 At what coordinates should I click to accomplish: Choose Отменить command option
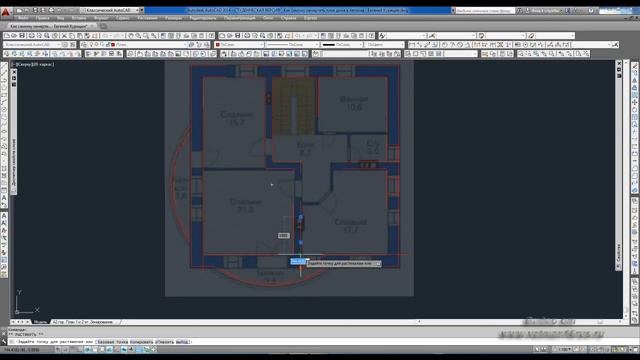click(x=164, y=342)
